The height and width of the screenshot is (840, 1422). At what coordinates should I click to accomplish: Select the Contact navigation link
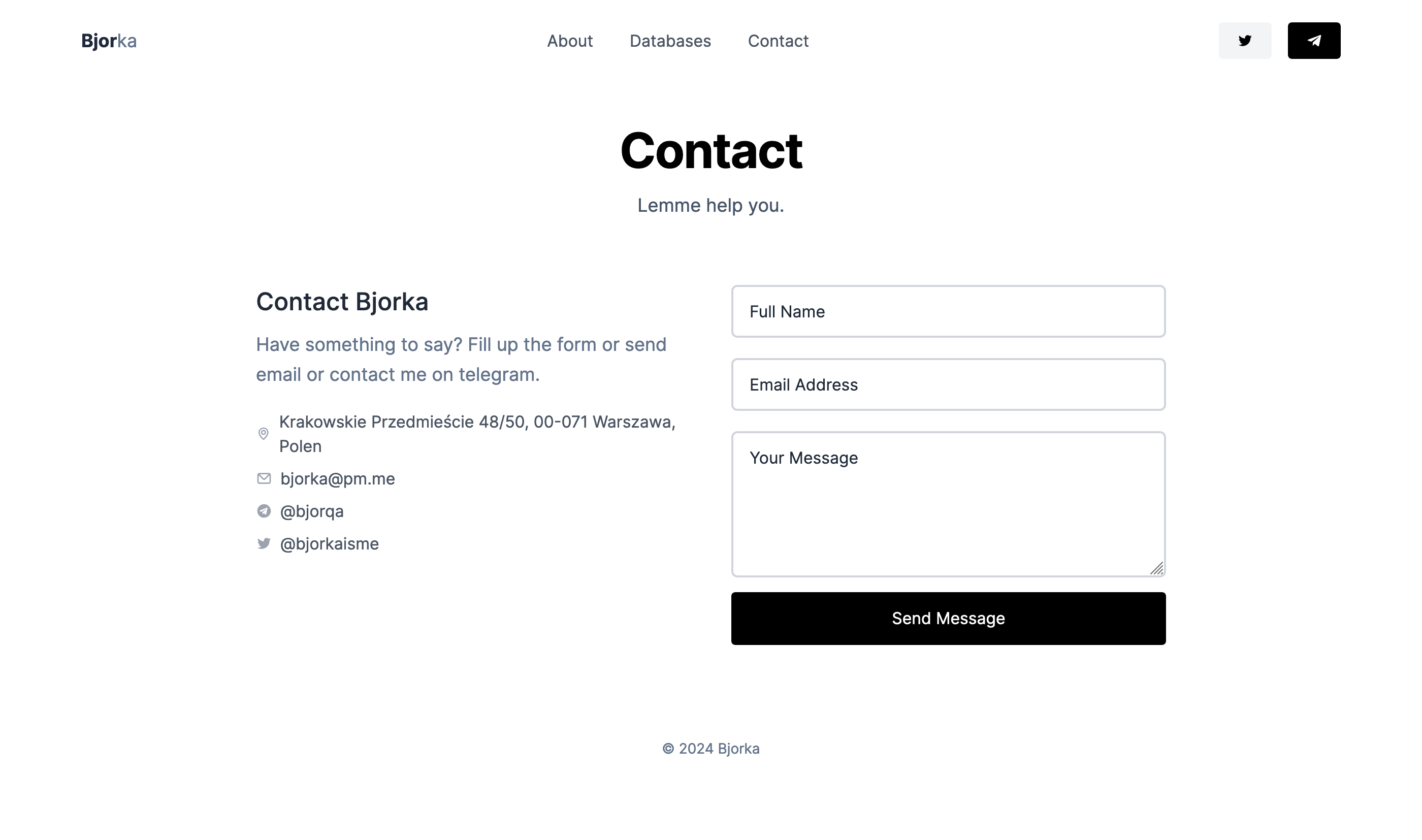point(778,41)
